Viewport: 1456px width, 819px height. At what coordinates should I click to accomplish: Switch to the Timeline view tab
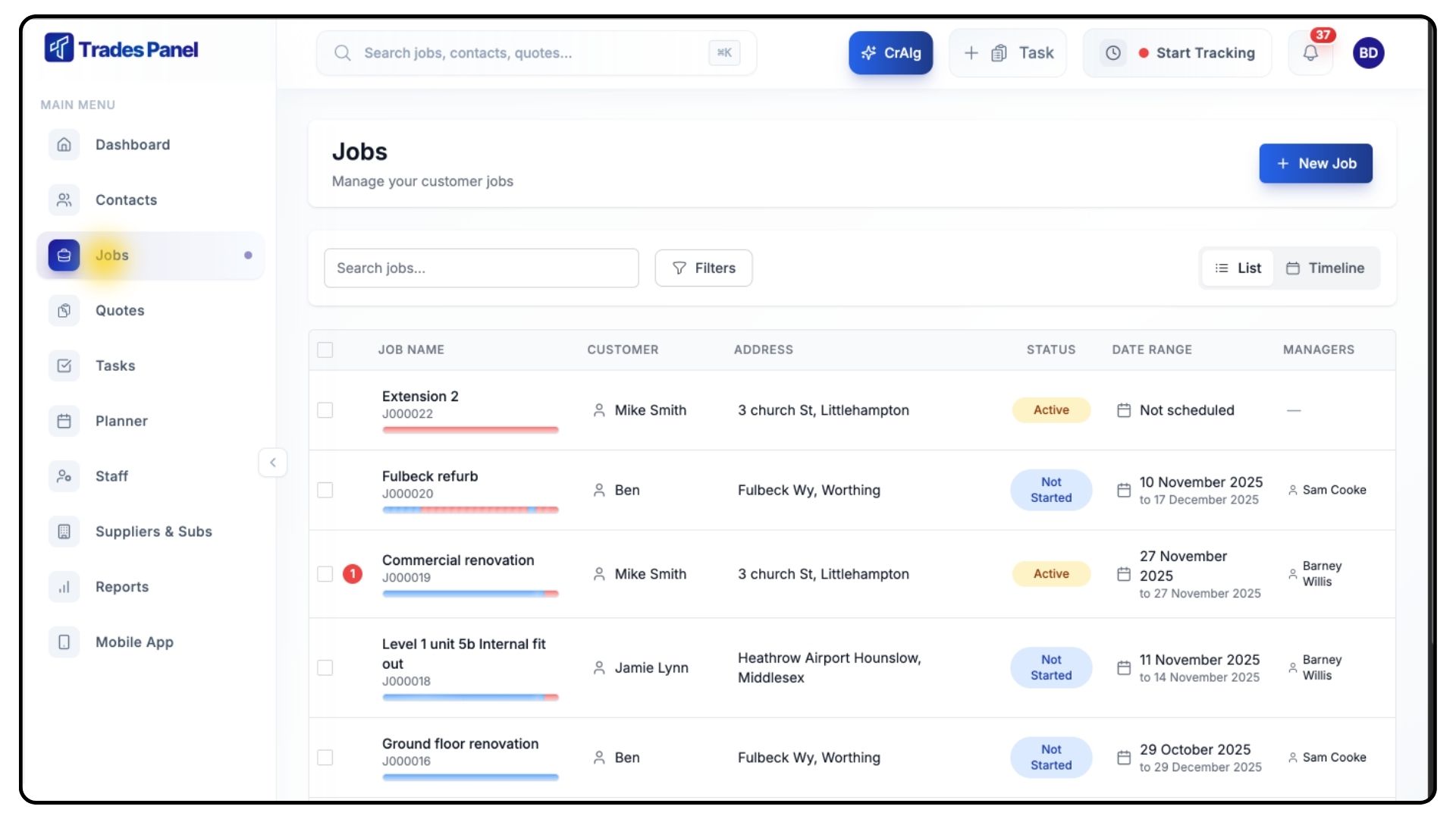(1325, 268)
